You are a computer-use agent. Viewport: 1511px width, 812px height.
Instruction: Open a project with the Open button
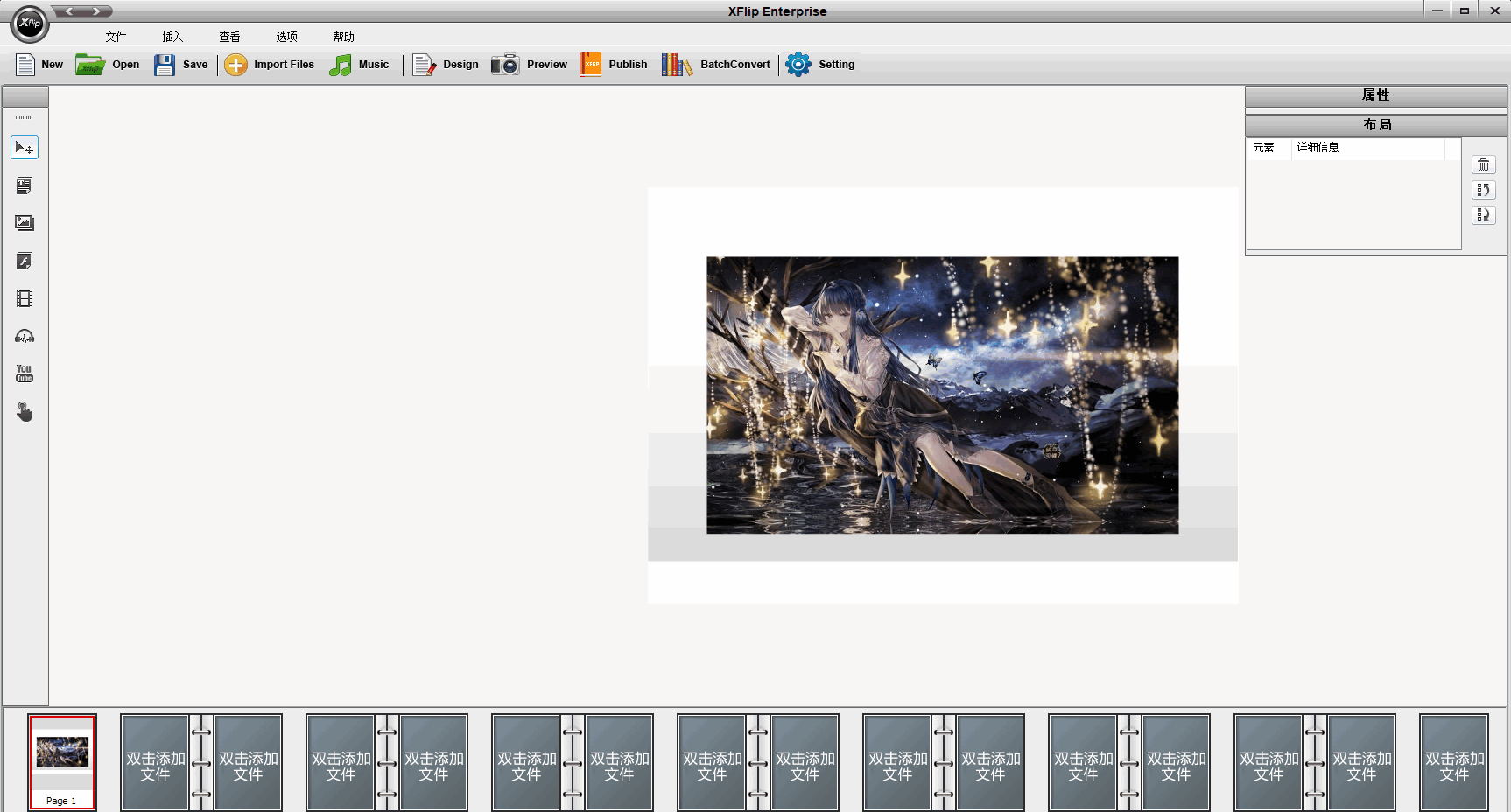(108, 65)
